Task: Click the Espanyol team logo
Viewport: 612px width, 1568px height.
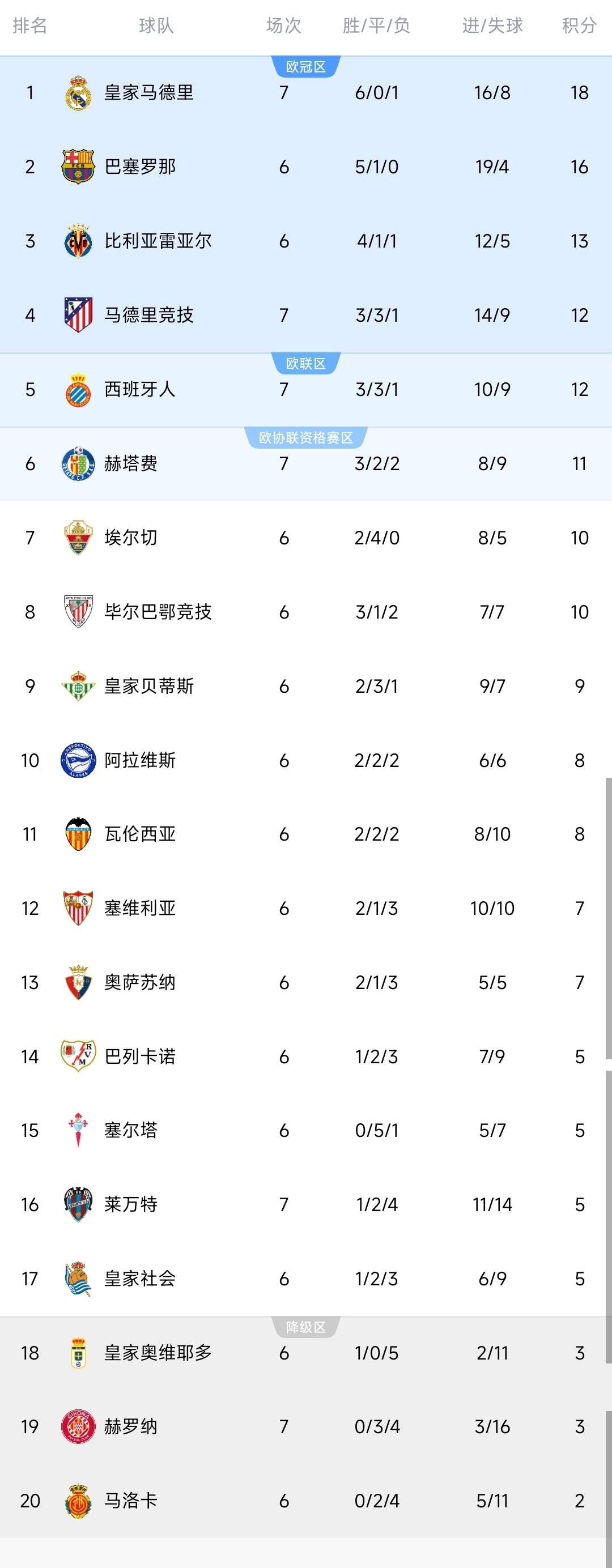Action: (x=78, y=390)
